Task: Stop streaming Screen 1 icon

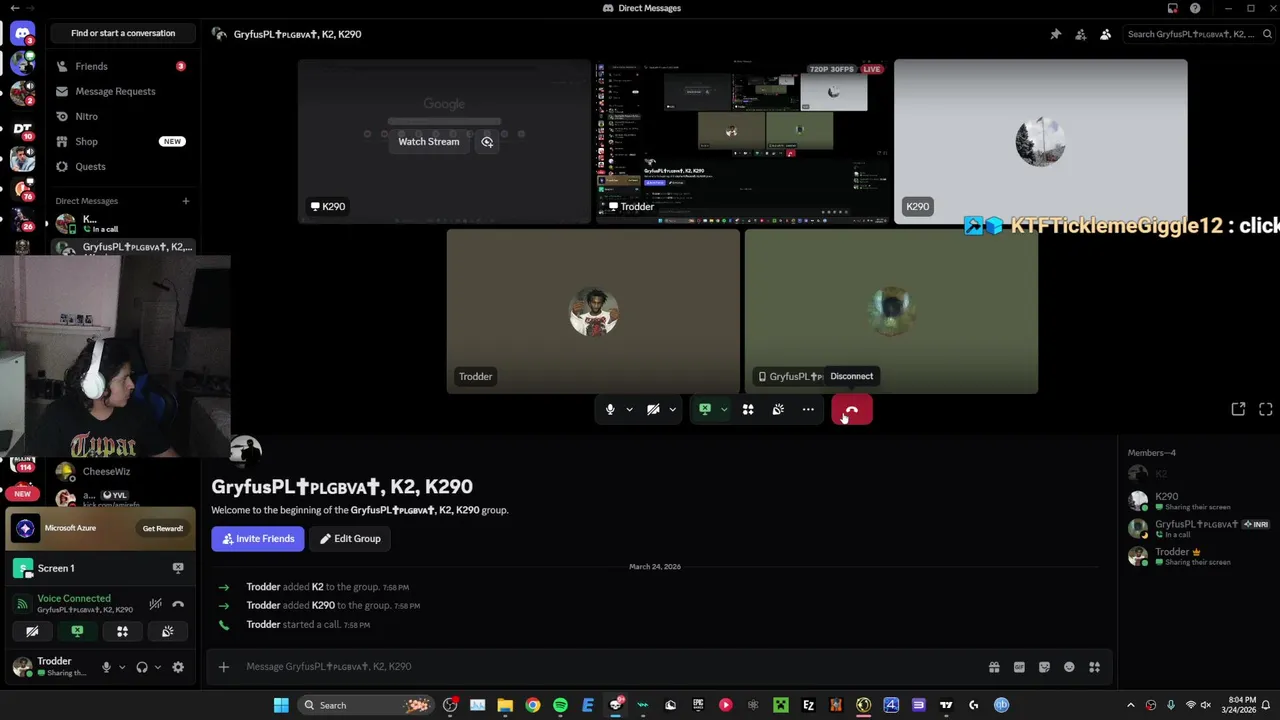Action: [178, 568]
